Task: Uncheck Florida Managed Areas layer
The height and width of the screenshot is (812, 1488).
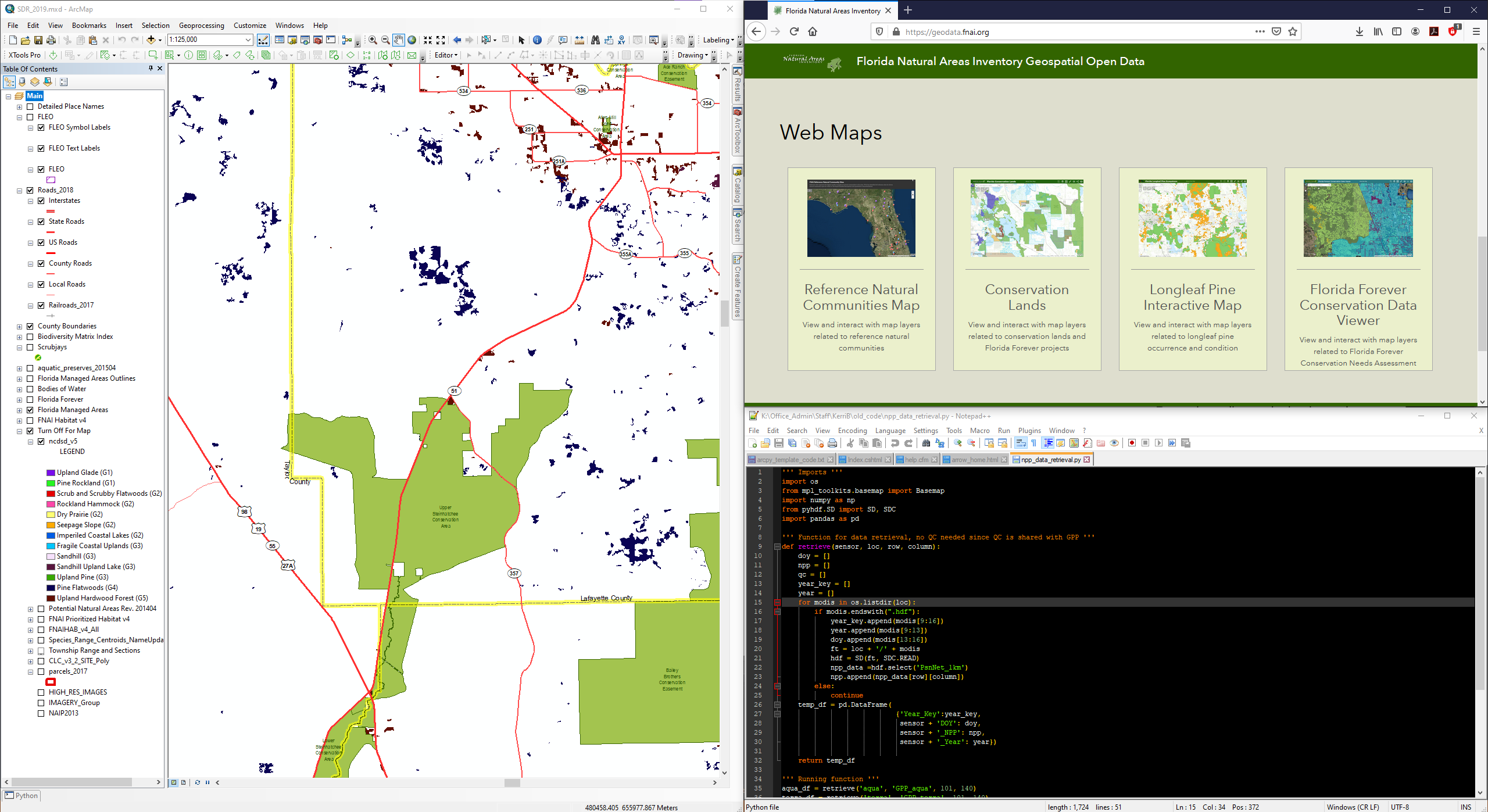Action: point(30,410)
